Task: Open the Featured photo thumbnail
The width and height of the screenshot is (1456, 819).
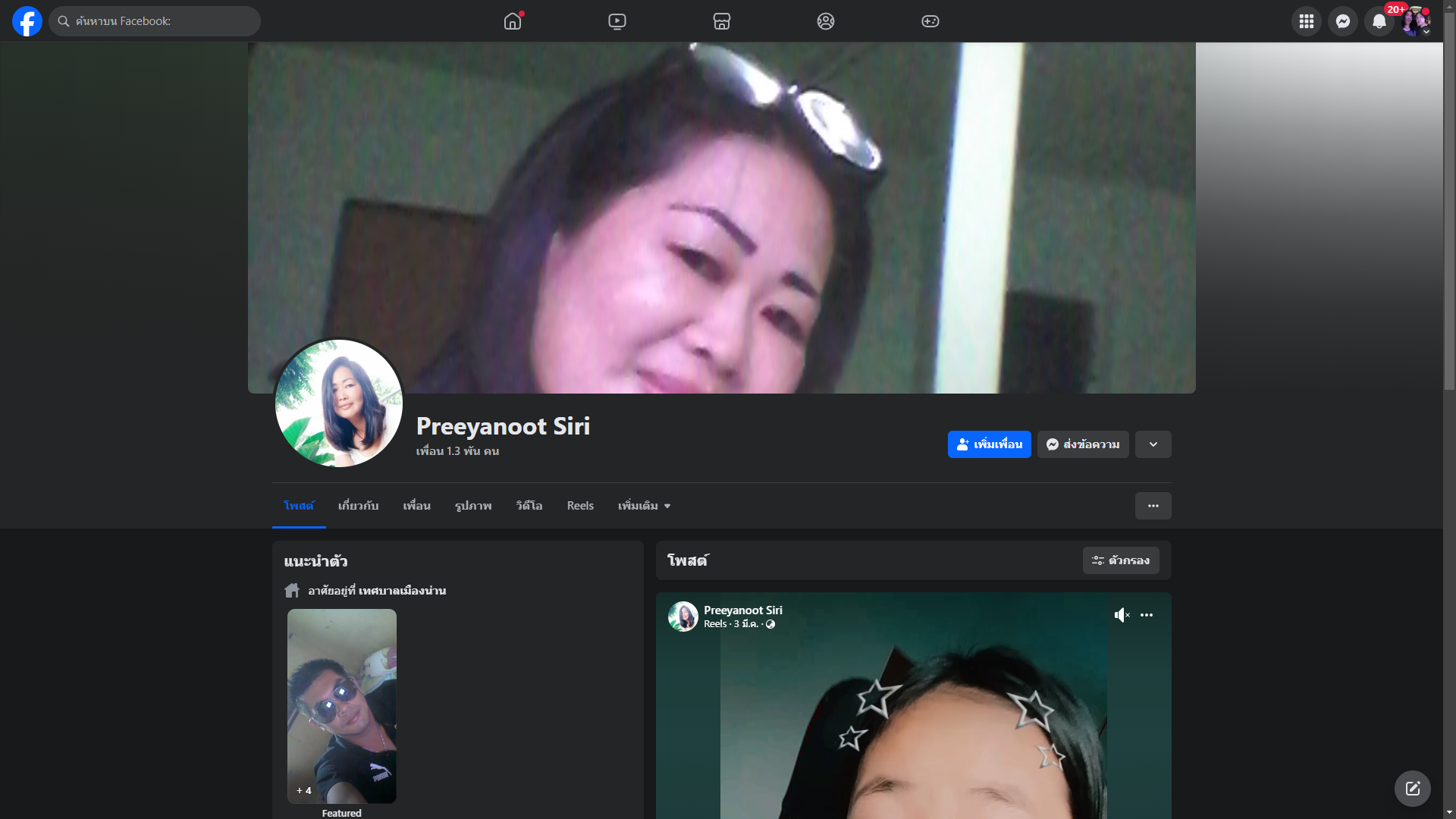Action: tap(341, 705)
